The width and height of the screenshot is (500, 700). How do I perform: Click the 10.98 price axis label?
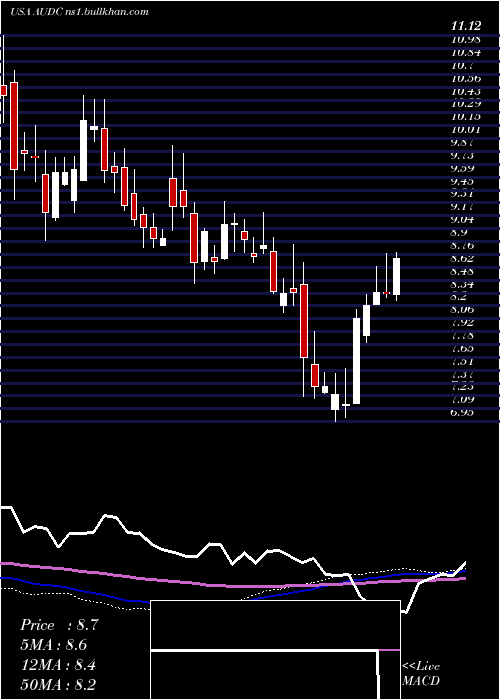[466, 40]
